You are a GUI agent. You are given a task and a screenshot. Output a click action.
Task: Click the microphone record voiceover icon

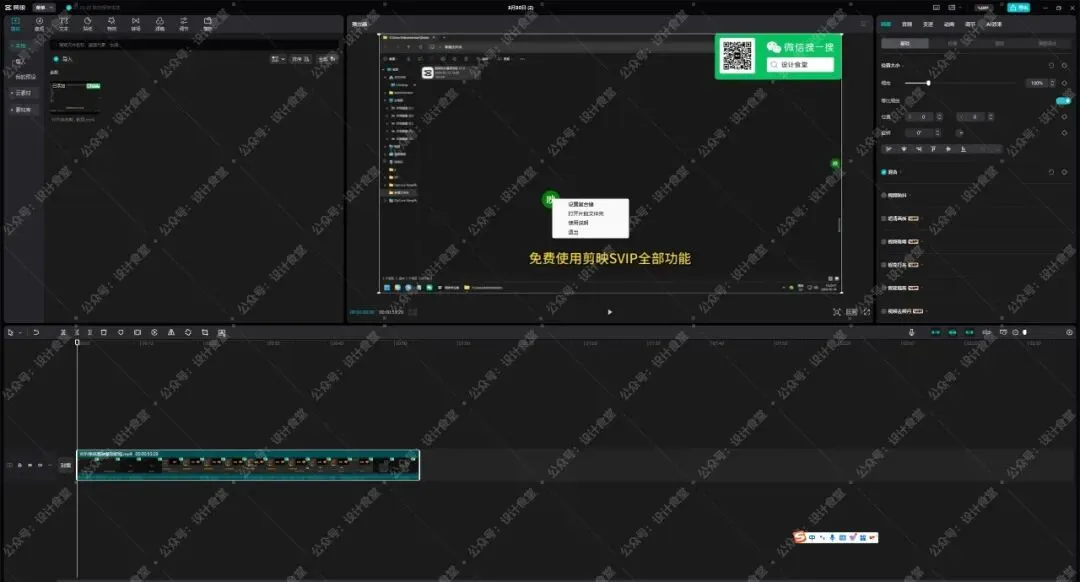click(911, 333)
